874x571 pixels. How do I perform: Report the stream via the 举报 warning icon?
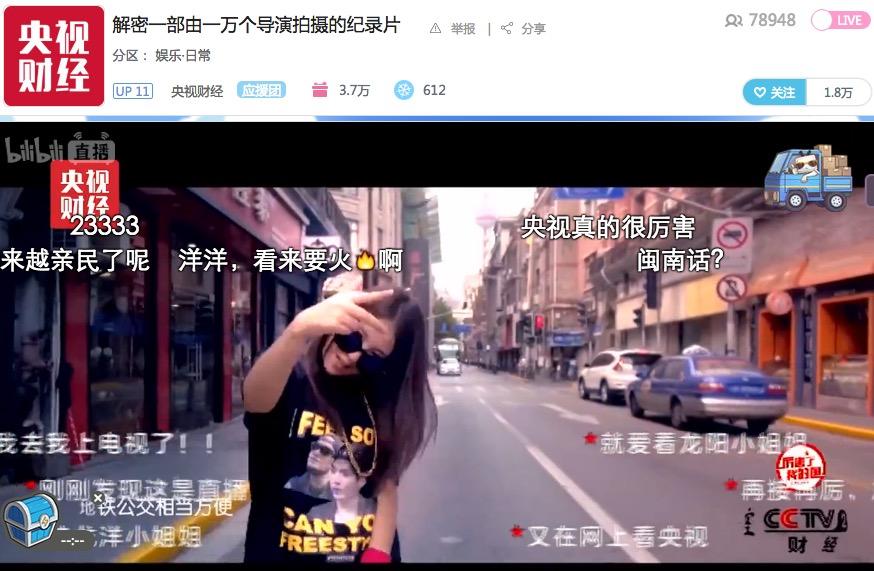pyautogui.click(x=436, y=29)
